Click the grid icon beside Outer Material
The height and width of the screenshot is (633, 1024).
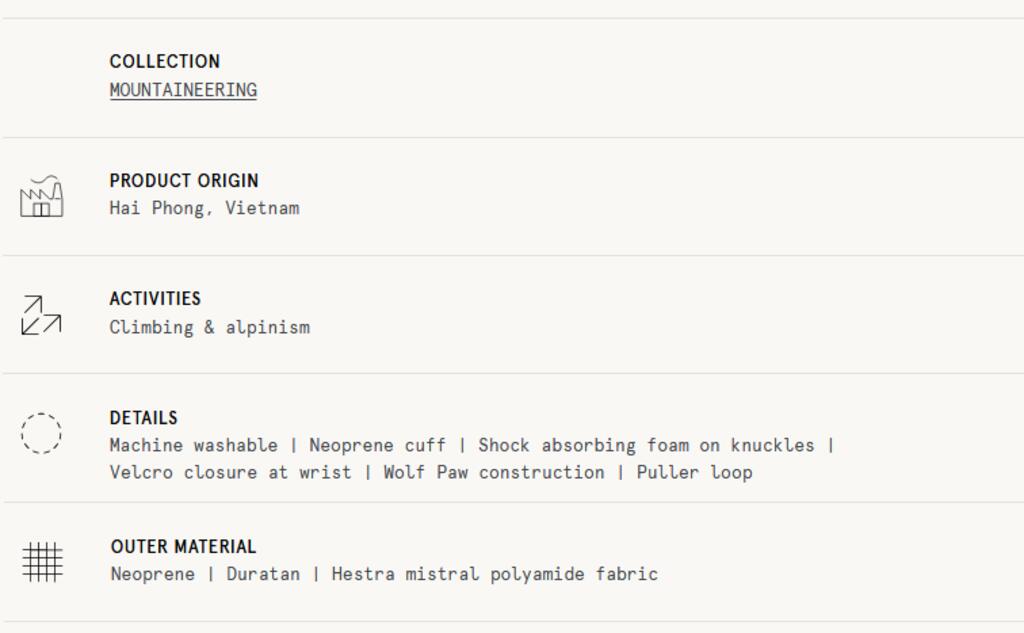(x=42, y=562)
